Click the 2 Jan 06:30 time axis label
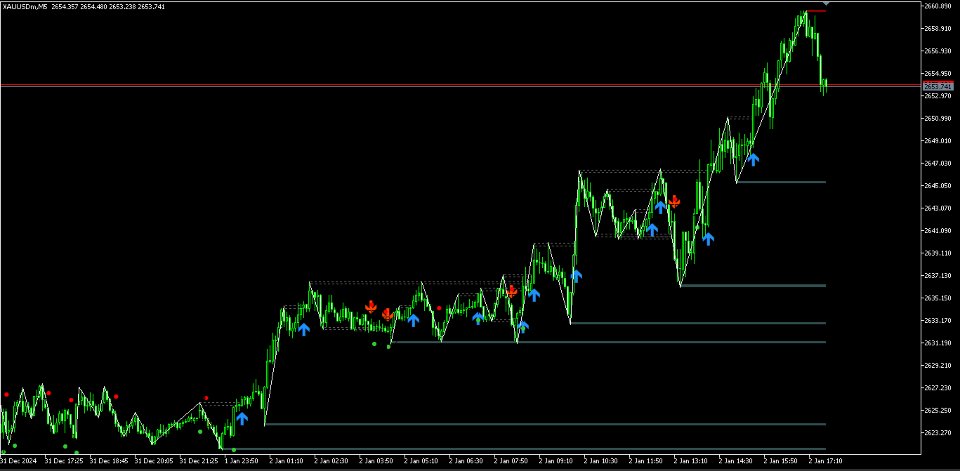This screenshot has height=471, width=960. click(x=467, y=460)
